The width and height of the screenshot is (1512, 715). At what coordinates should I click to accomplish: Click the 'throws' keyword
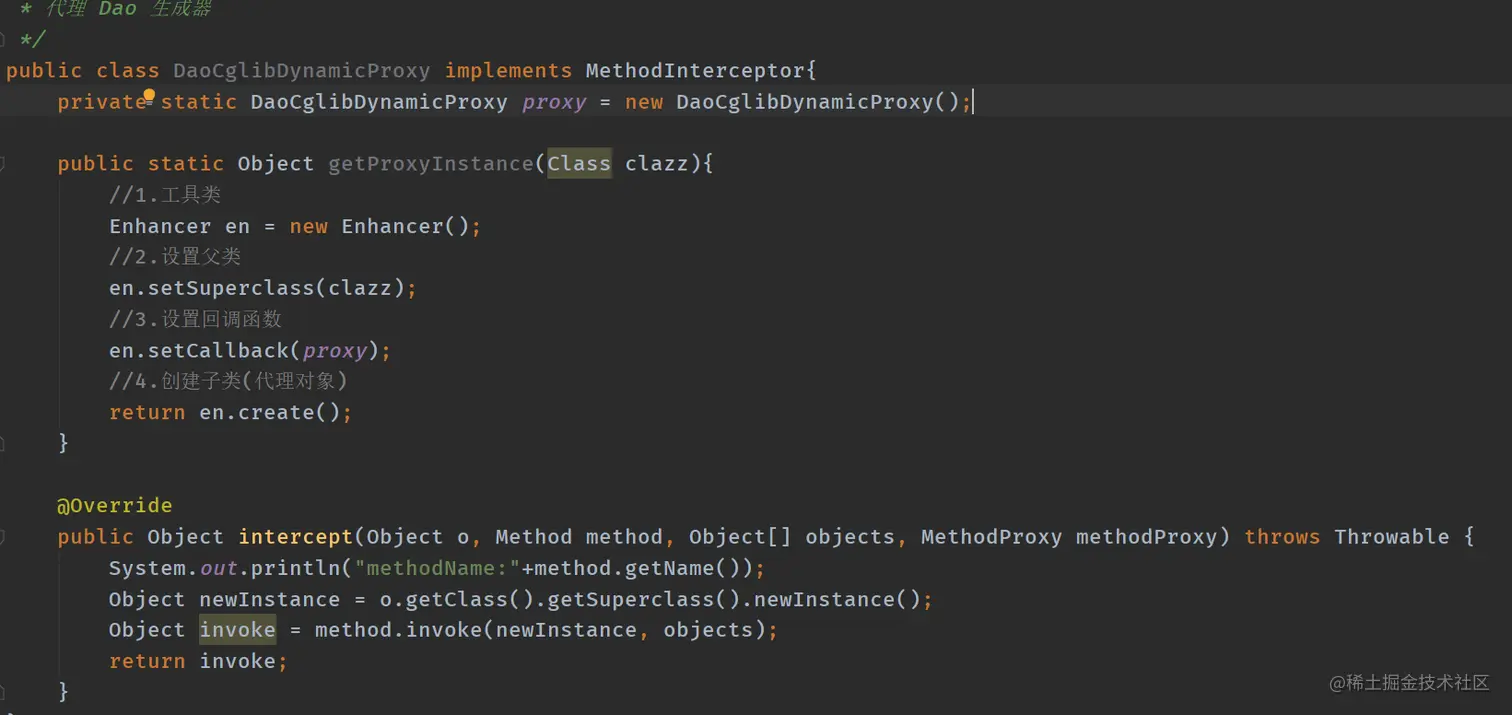tap(1282, 537)
